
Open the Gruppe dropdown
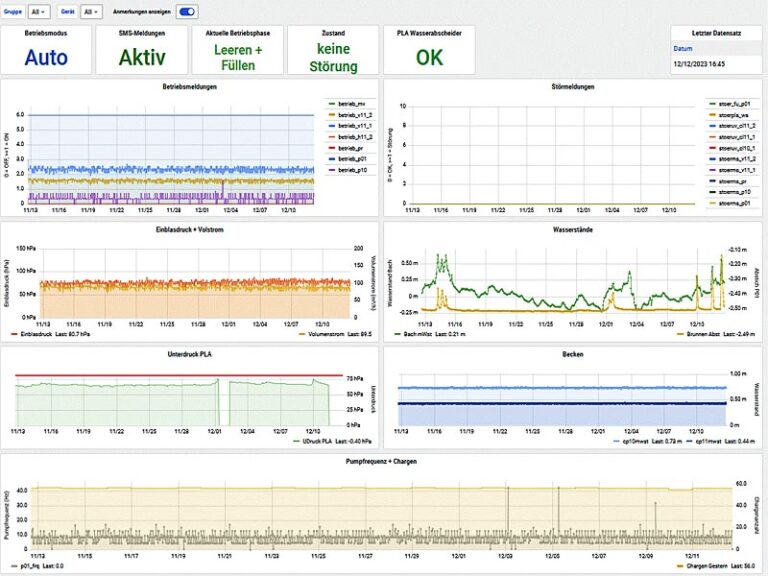tap(41, 12)
